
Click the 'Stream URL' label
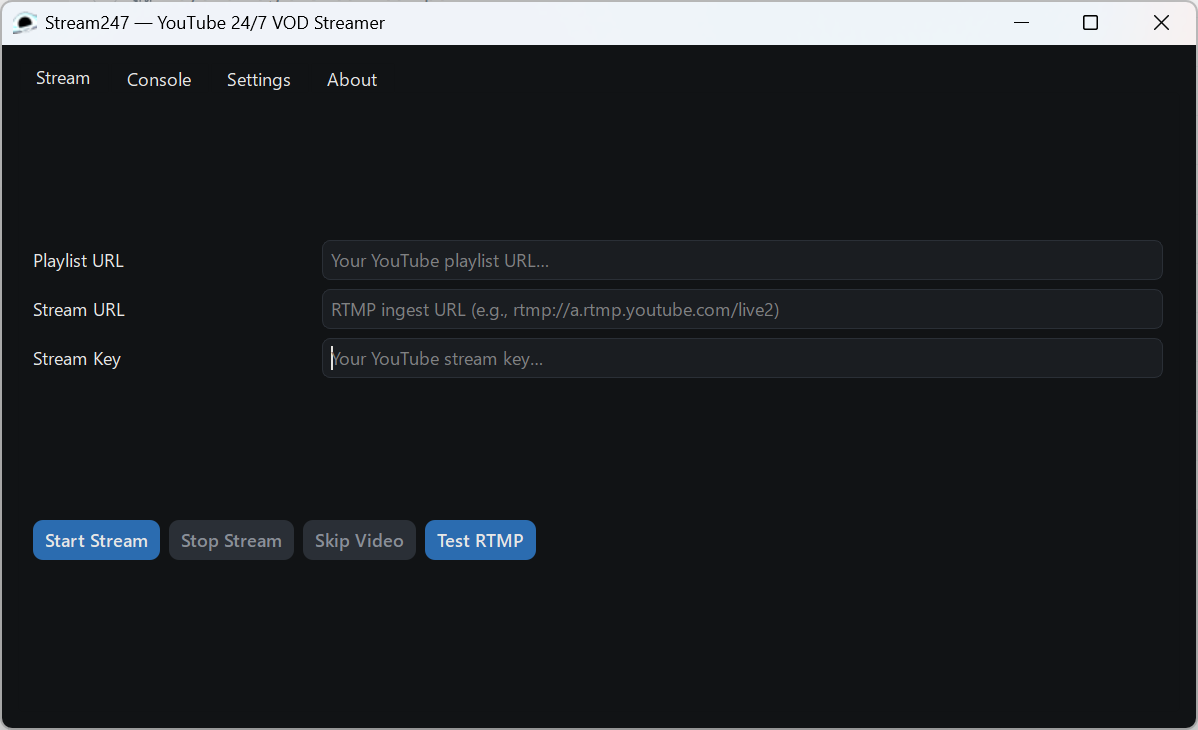click(79, 310)
